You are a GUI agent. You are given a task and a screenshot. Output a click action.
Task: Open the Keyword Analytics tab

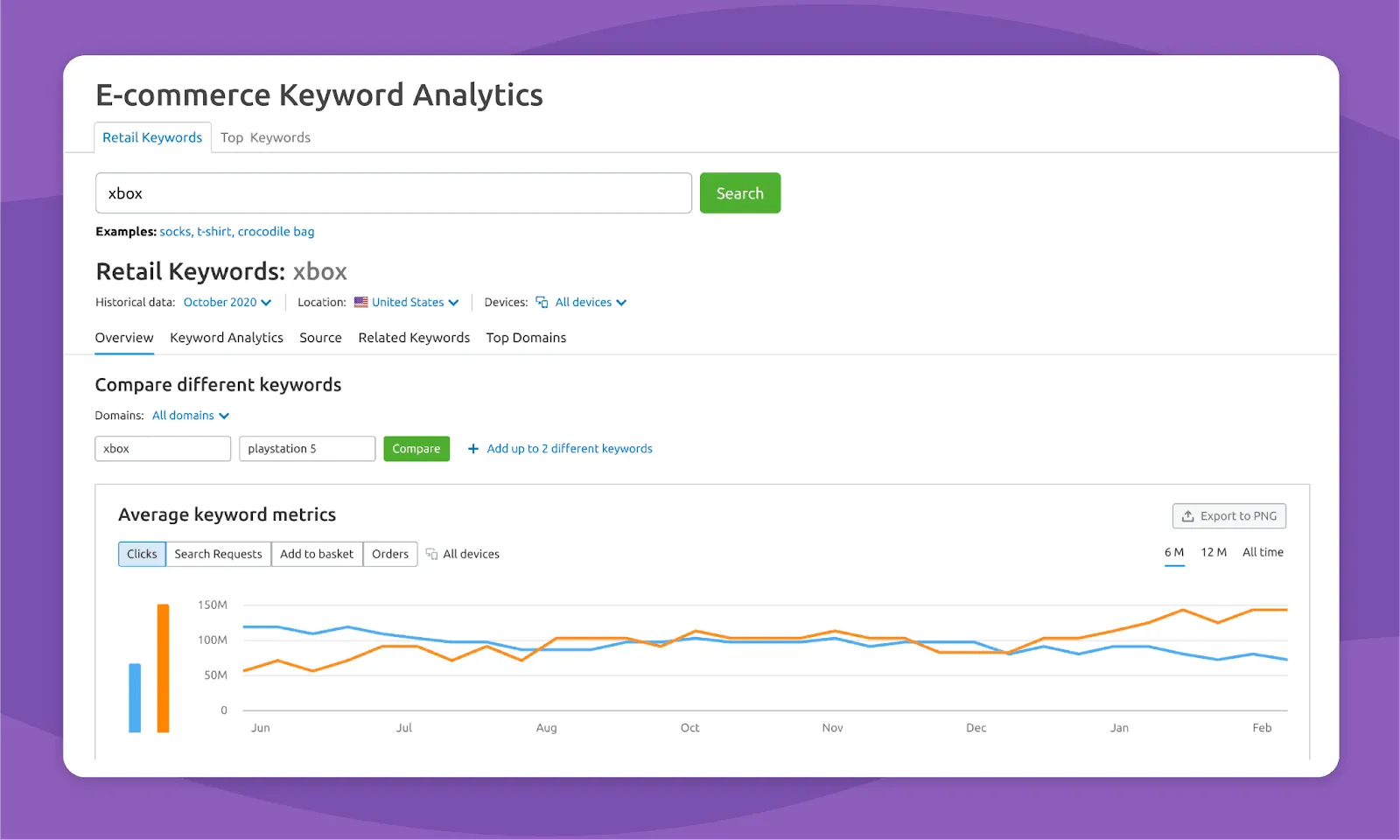[x=226, y=338]
